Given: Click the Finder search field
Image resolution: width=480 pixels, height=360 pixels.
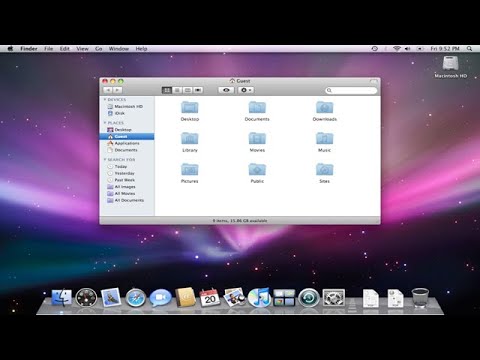Looking at the screenshot, I should point(351,90).
